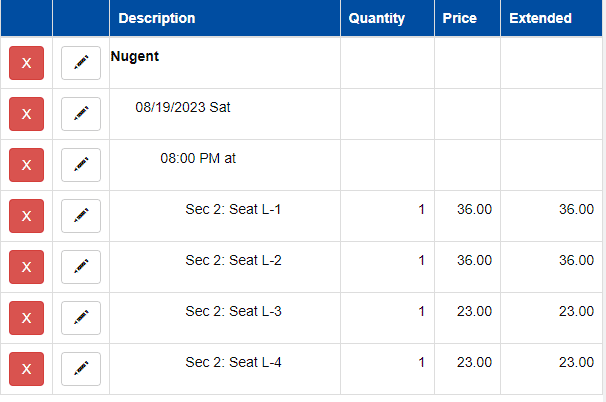Edit the Seat L-2 line item
Image resolution: width=606 pixels, height=402 pixels.
pyautogui.click(x=81, y=267)
